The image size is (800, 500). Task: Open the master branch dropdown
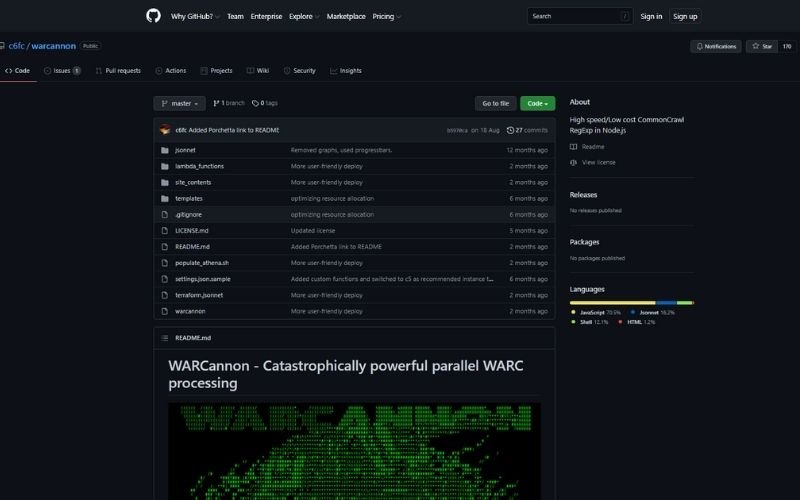click(180, 103)
